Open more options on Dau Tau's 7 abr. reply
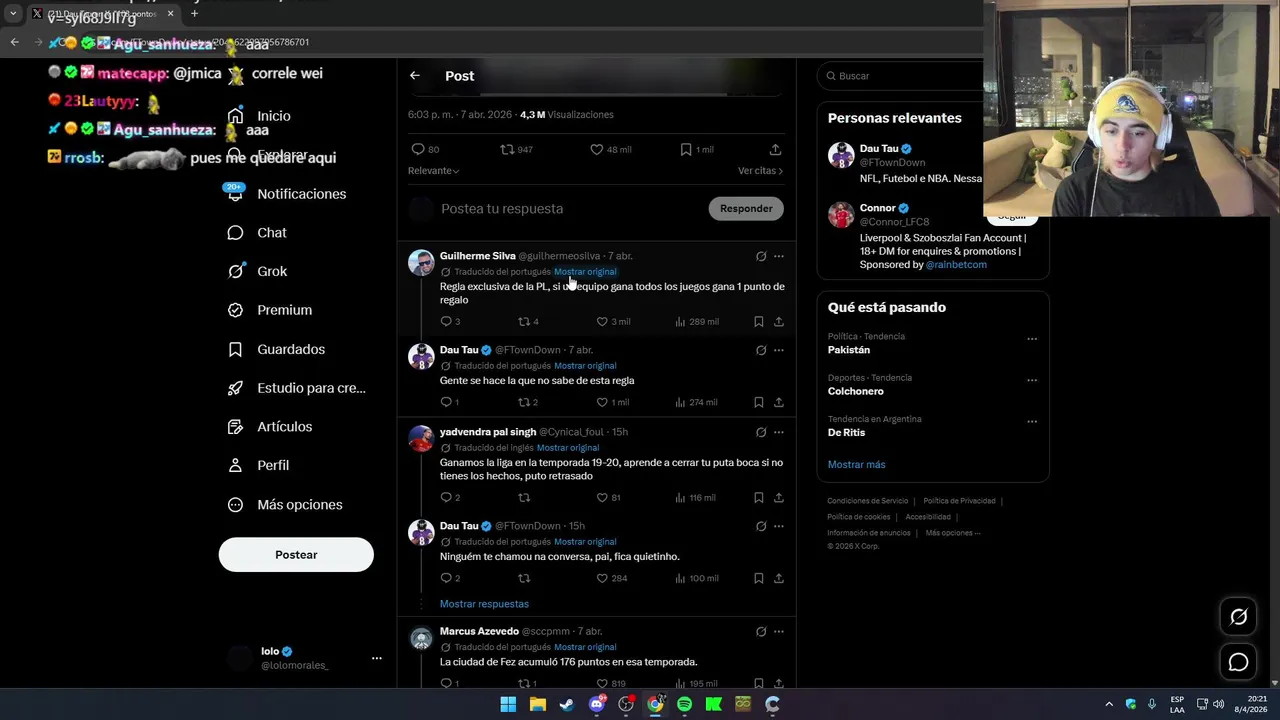This screenshot has height=720, width=1280. coord(779,350)
